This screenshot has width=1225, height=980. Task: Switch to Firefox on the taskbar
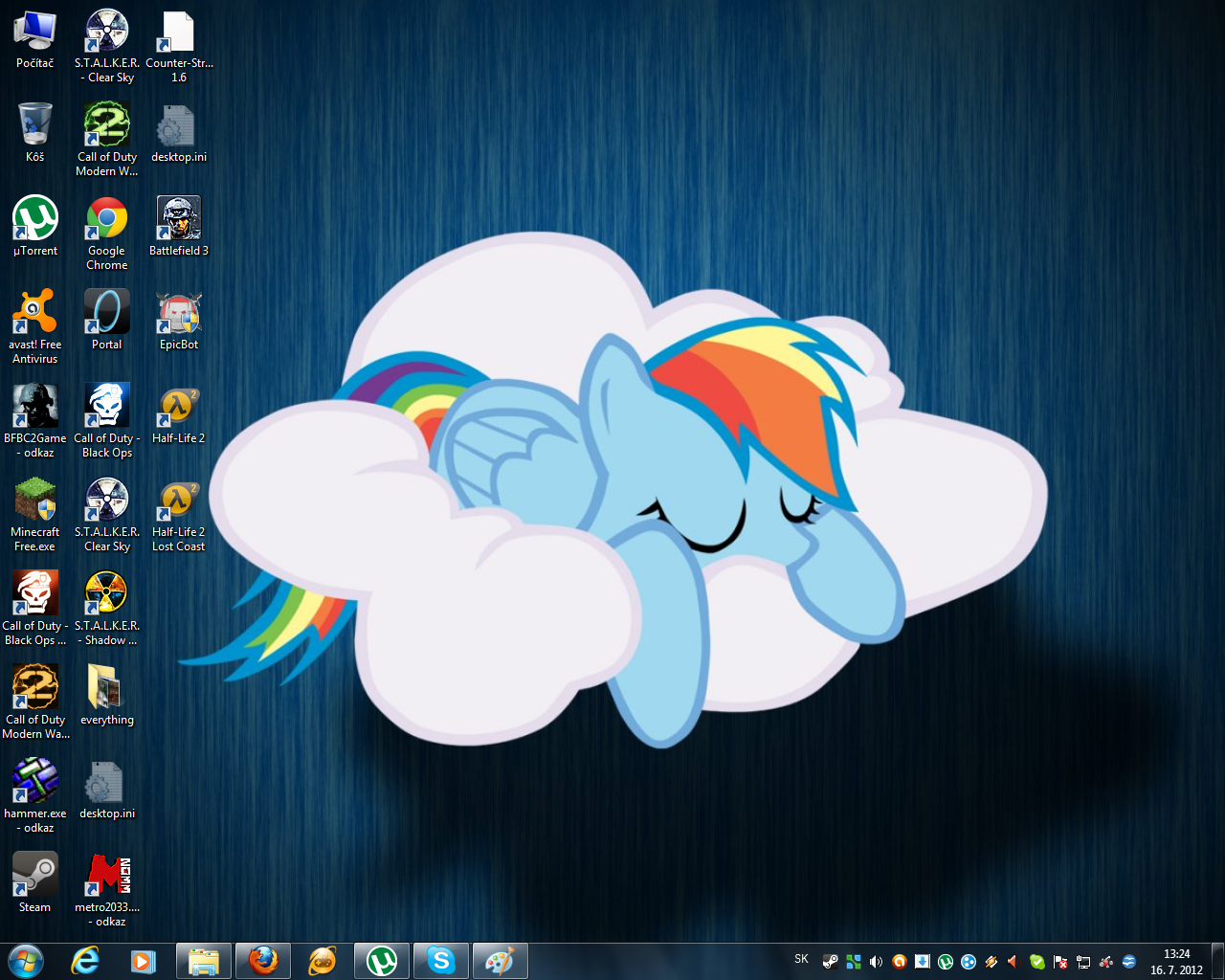pos(263,961)
